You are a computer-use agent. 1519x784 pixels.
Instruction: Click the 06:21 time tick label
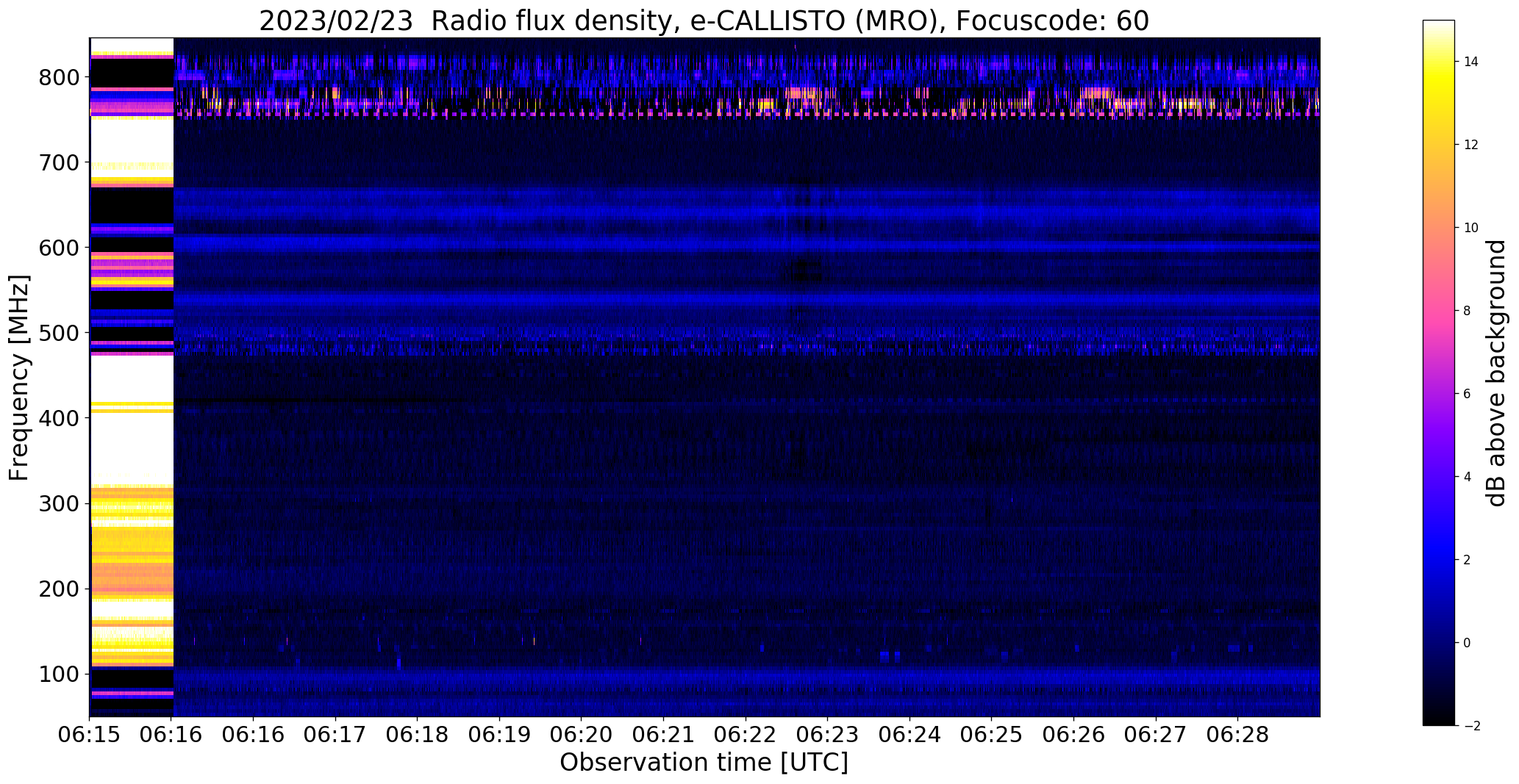(x=664, y=735)
